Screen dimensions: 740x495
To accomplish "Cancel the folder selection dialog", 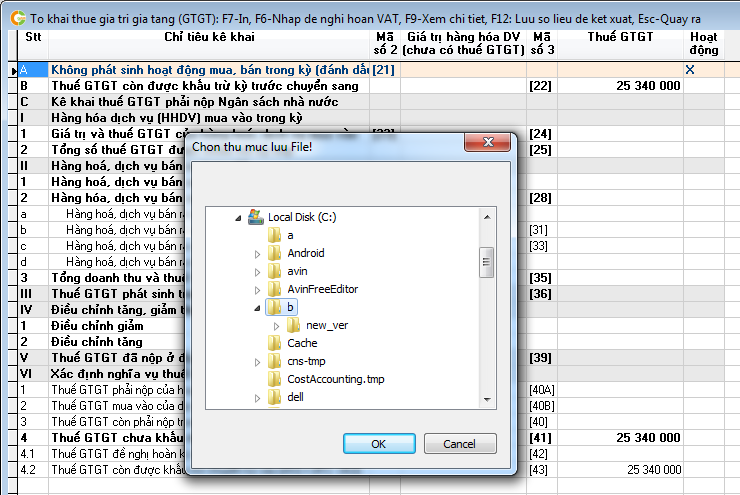I will [459, 443].
